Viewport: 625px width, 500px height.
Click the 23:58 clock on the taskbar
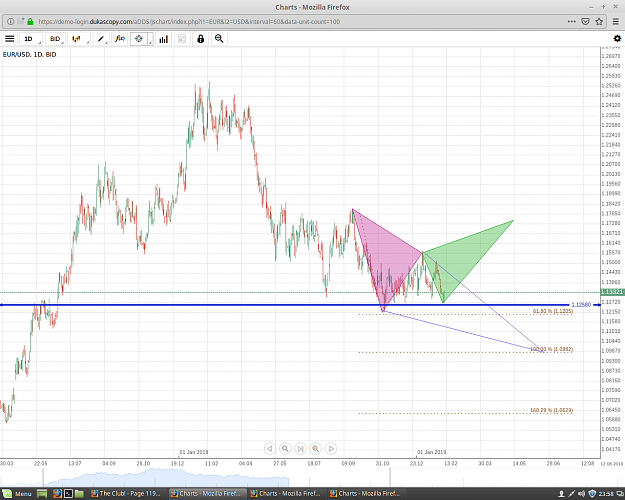[606, 494]
